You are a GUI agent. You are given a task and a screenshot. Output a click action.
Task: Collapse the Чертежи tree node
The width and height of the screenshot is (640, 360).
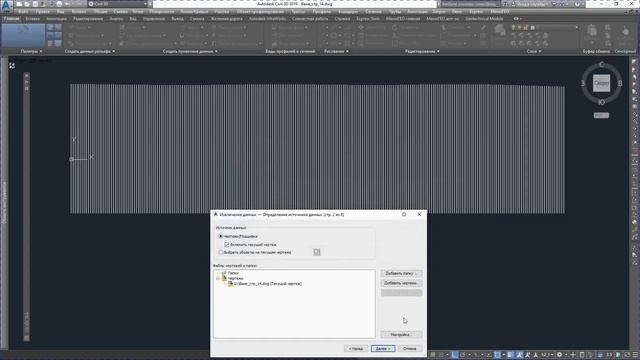(218, 278)
